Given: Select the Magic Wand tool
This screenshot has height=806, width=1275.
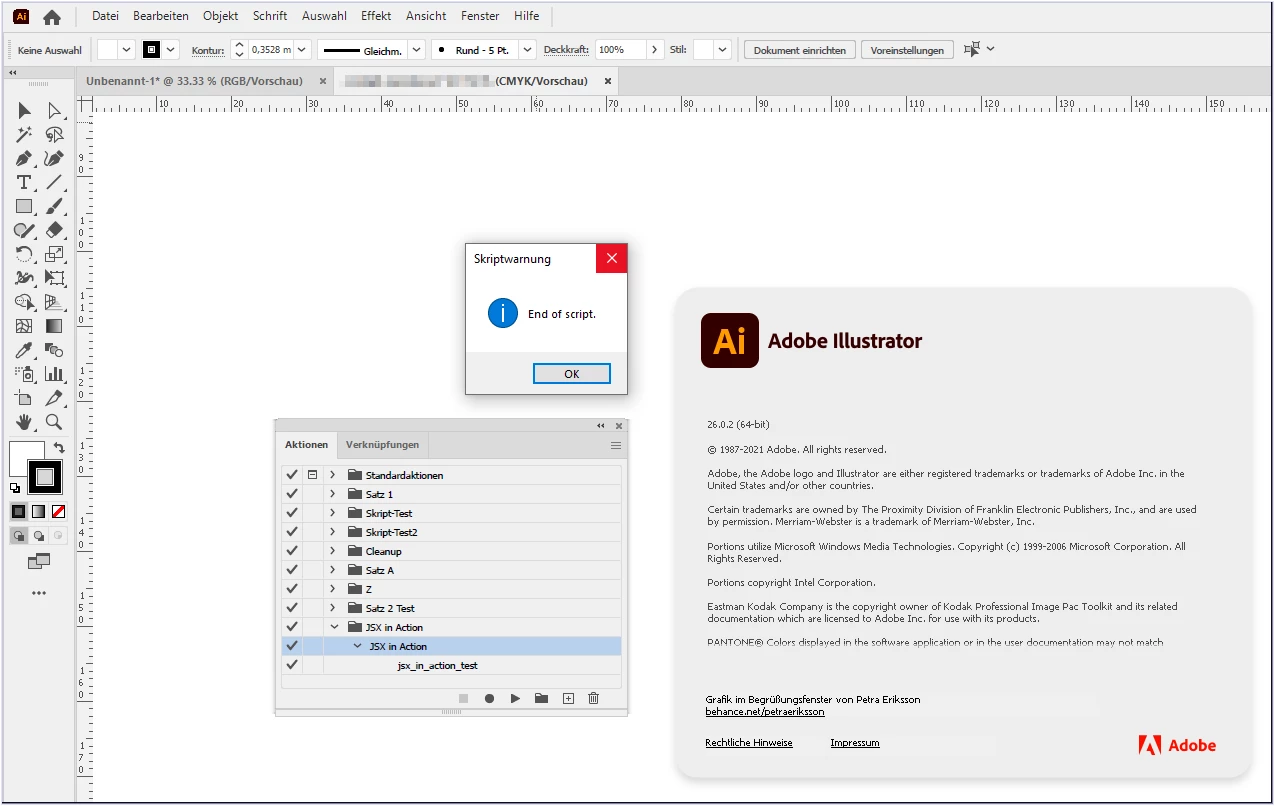Looking at the screenshot, I should [x=24, y=134].
